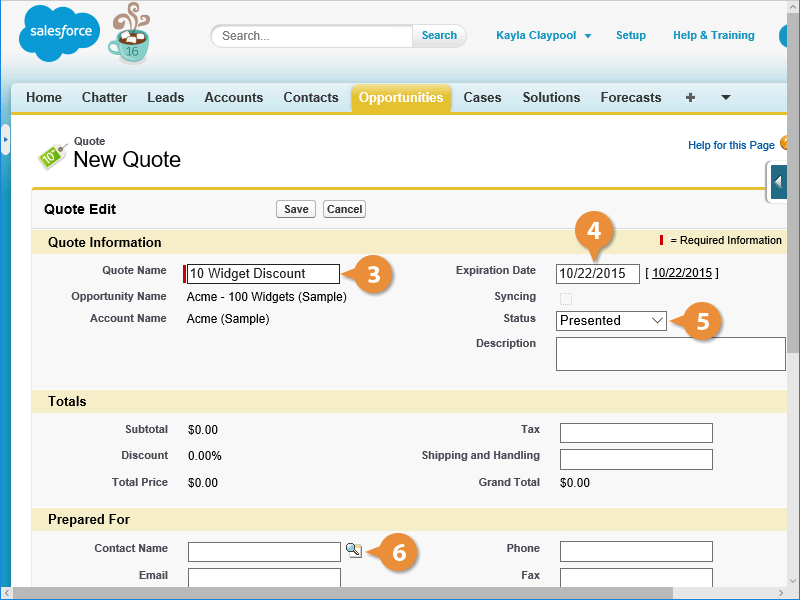800x600 pixels.
Task: Click the vertical scrollbar thumb
Action: pyautogui.click(x=793, y=184)
